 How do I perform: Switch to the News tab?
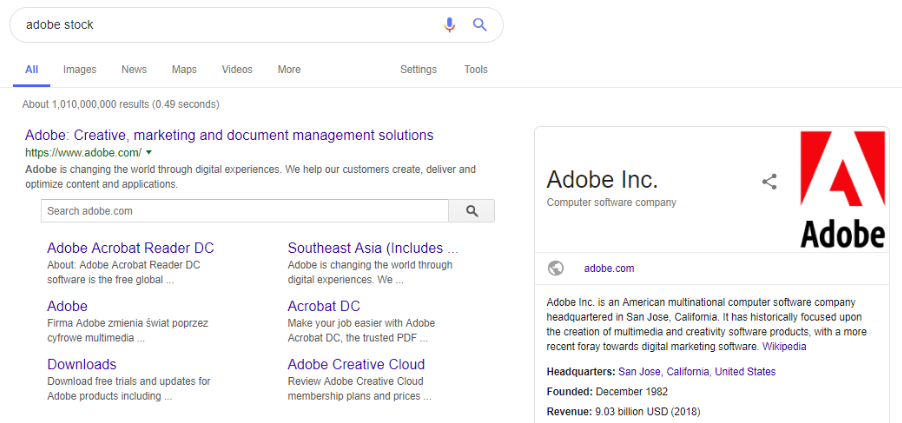tap(134, 70)
